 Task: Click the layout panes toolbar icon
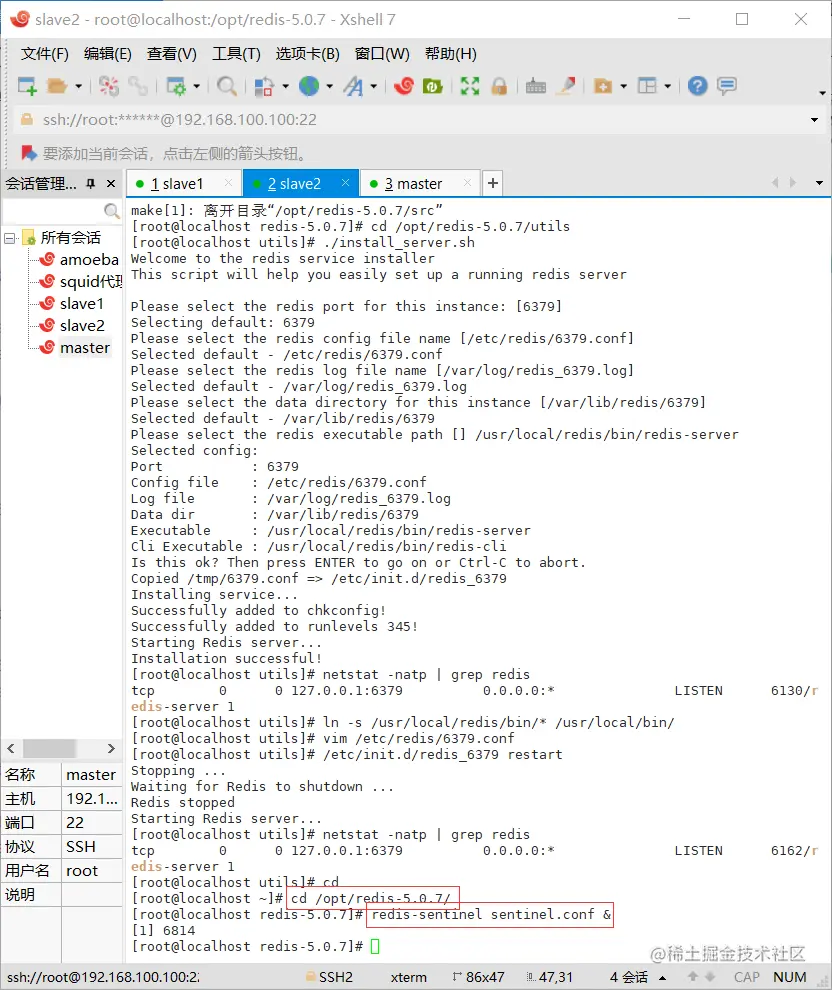(648, 85)
